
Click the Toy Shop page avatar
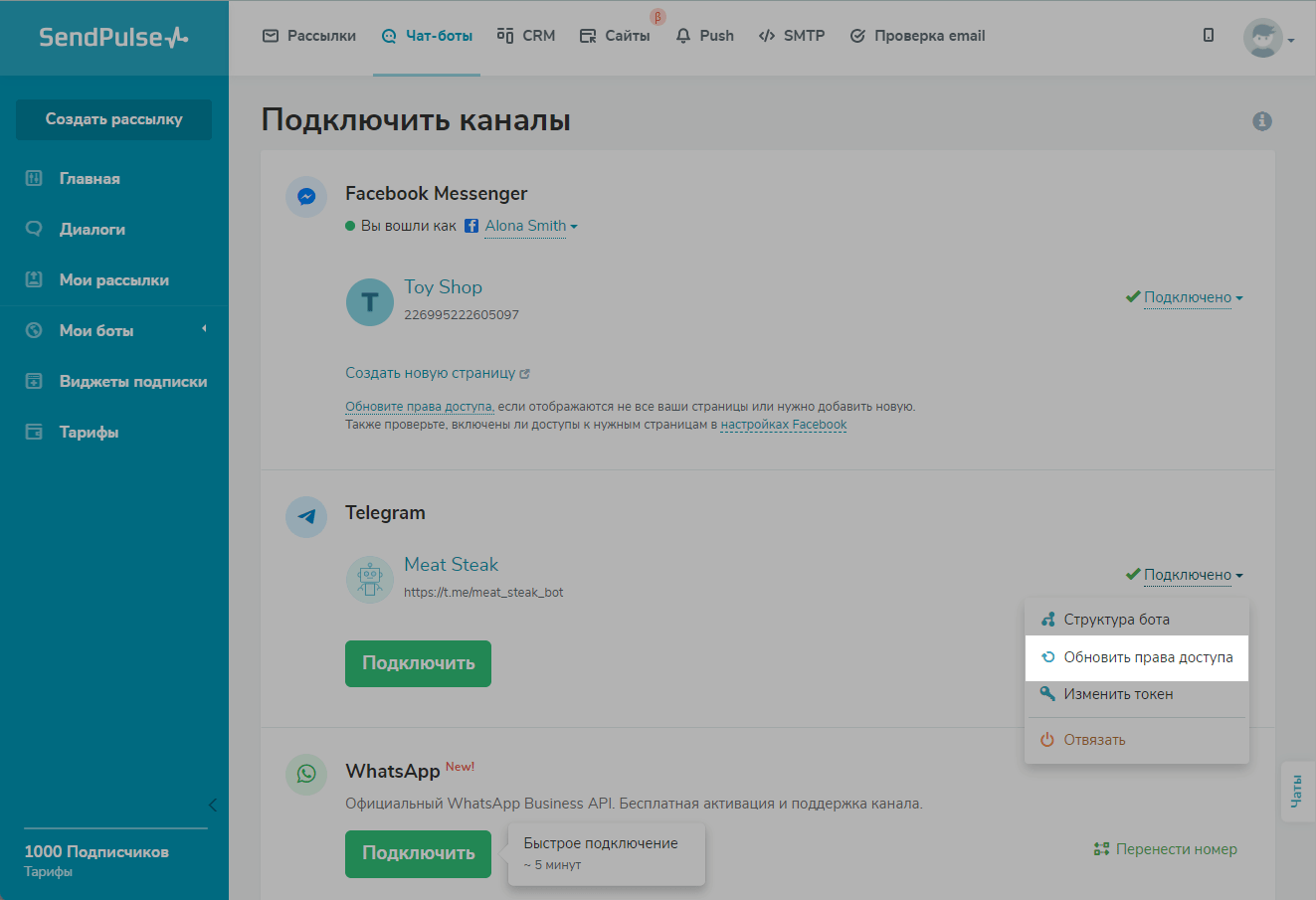[x=370, y=302]
